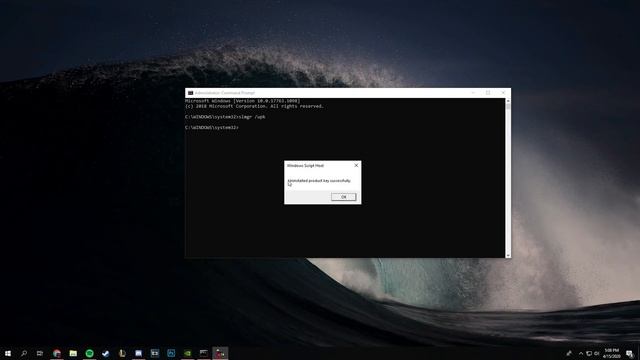Open the NVIDIA app on the taskbar

pyautogui.click(x=187, y=353)
